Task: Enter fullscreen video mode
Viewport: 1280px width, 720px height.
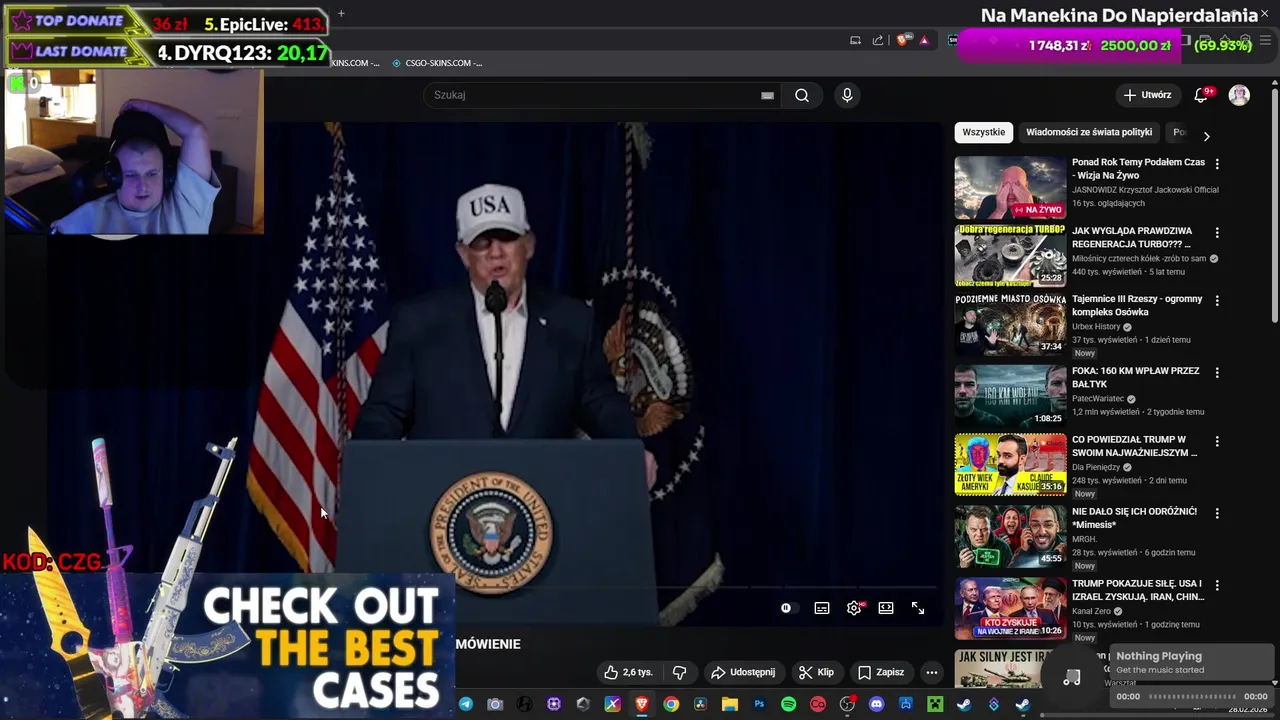Action: tap(918, 608)
